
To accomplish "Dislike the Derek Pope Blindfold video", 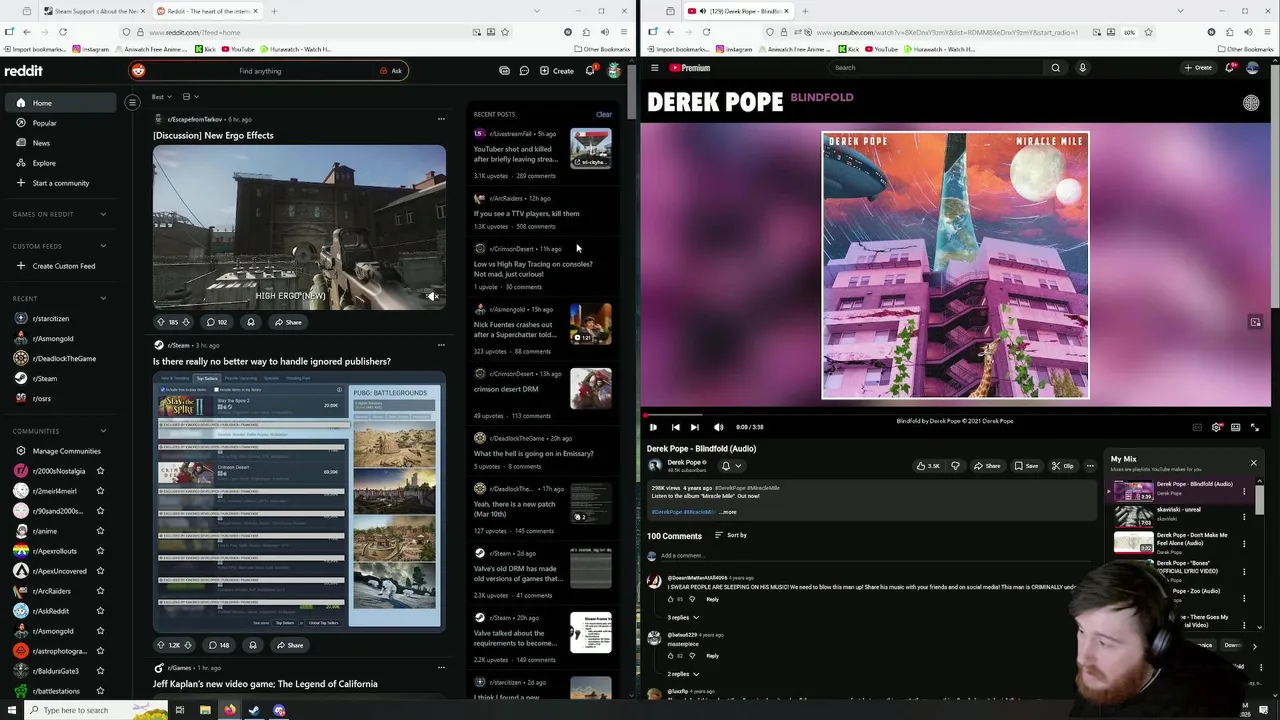I will [955, 466].
